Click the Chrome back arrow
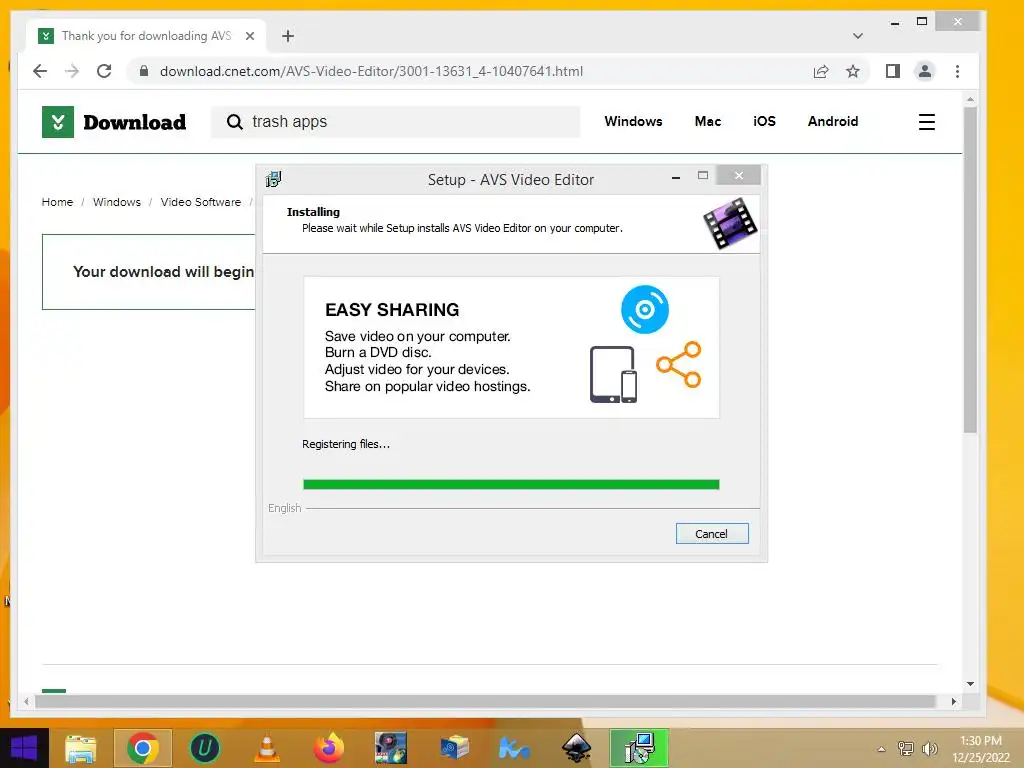Viewport: 1024px width, 768px height. (x=40, y=71)
